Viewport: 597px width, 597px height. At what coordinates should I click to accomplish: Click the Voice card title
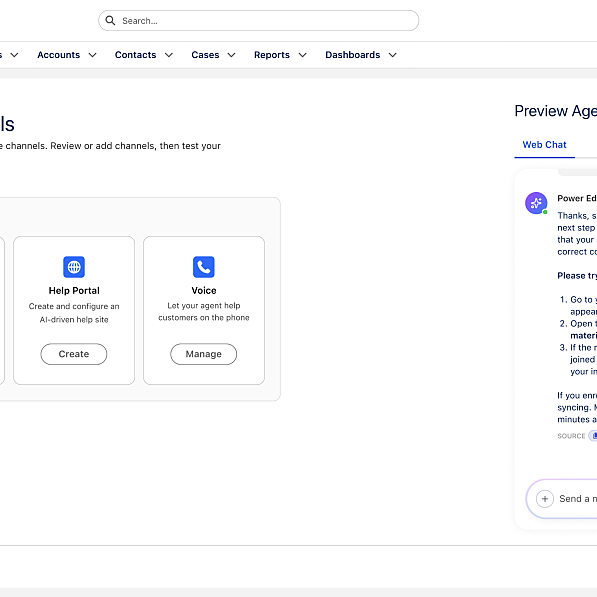point(204,291)
